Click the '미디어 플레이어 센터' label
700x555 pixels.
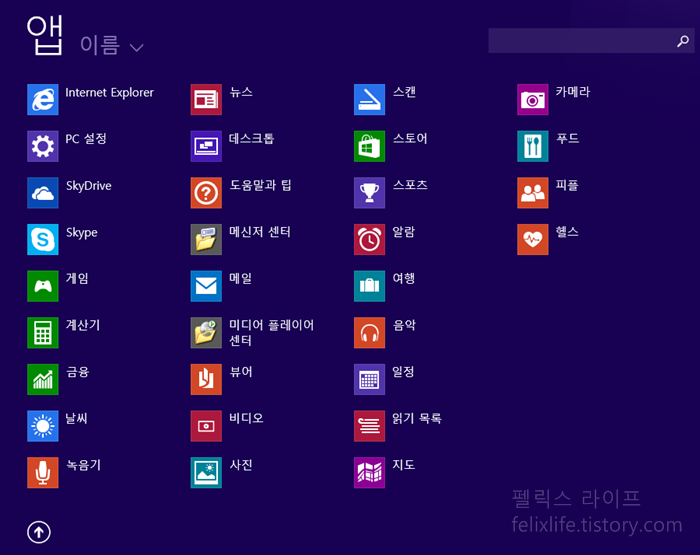[271, 333]
